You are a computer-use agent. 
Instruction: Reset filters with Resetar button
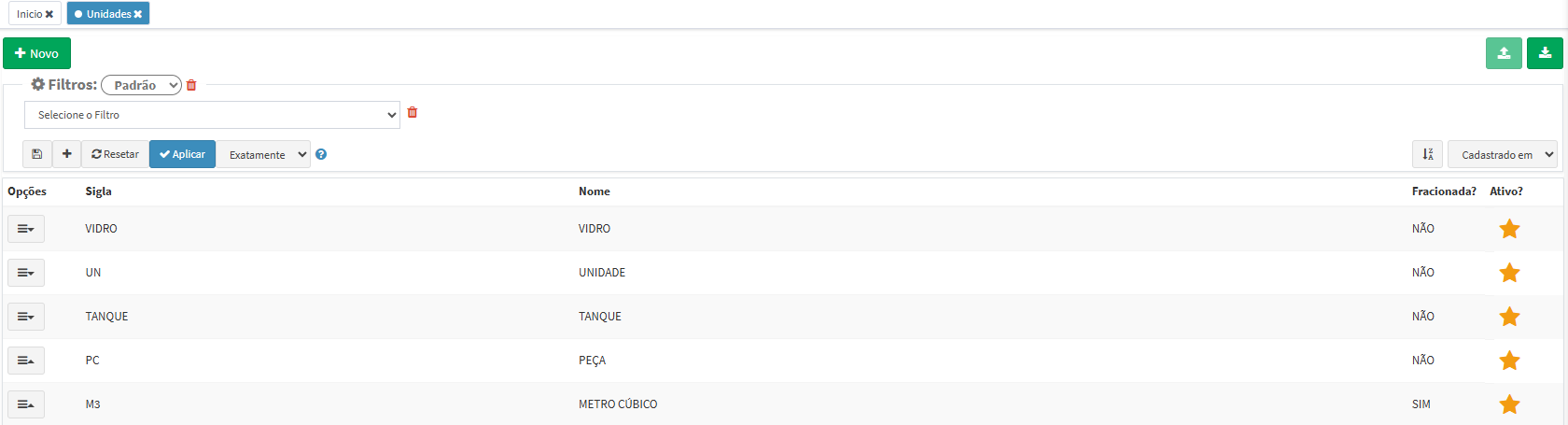point(115,154)
